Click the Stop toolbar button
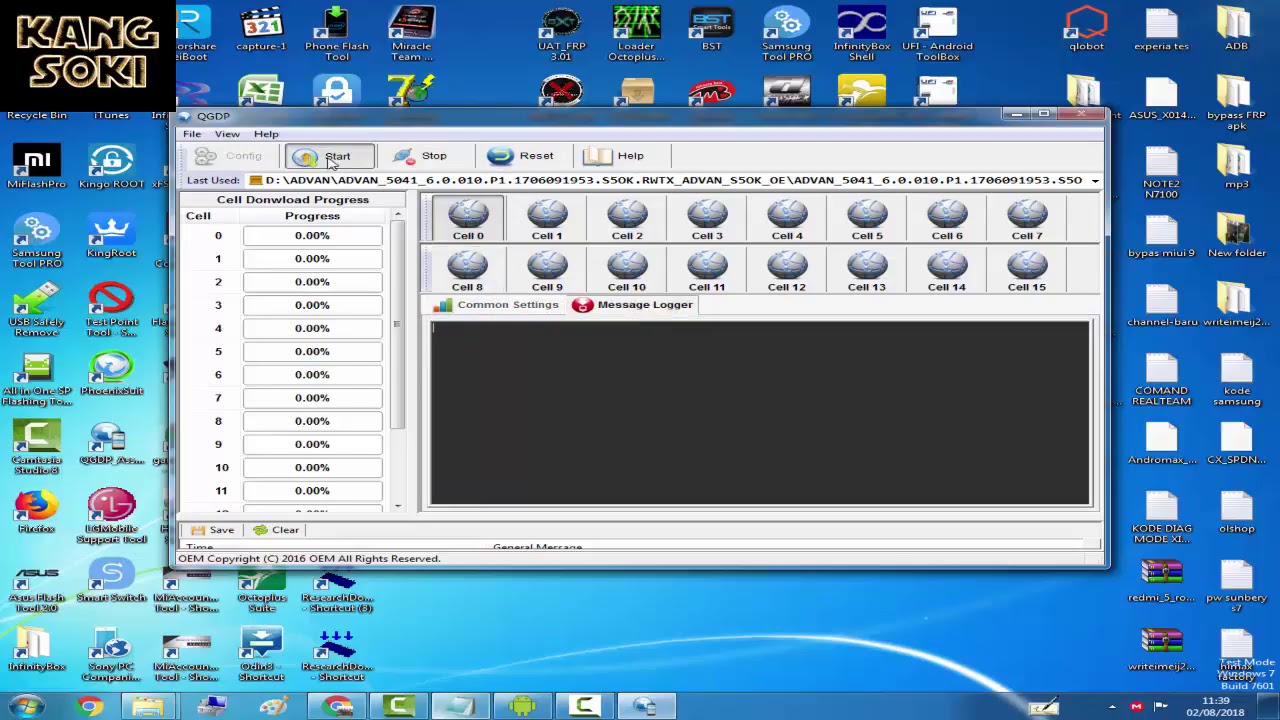The image size is (1280, 720). point(420,156)
